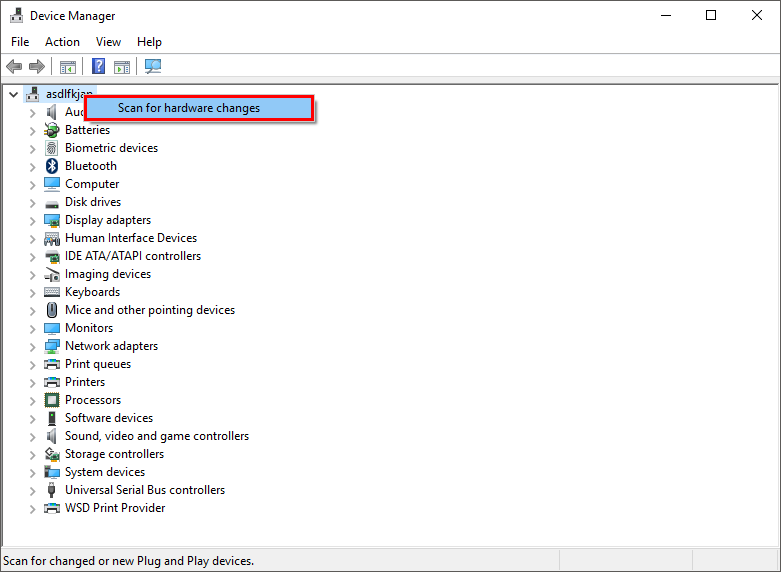
Task: Open the Action menu
Action: tap(62, 42)
